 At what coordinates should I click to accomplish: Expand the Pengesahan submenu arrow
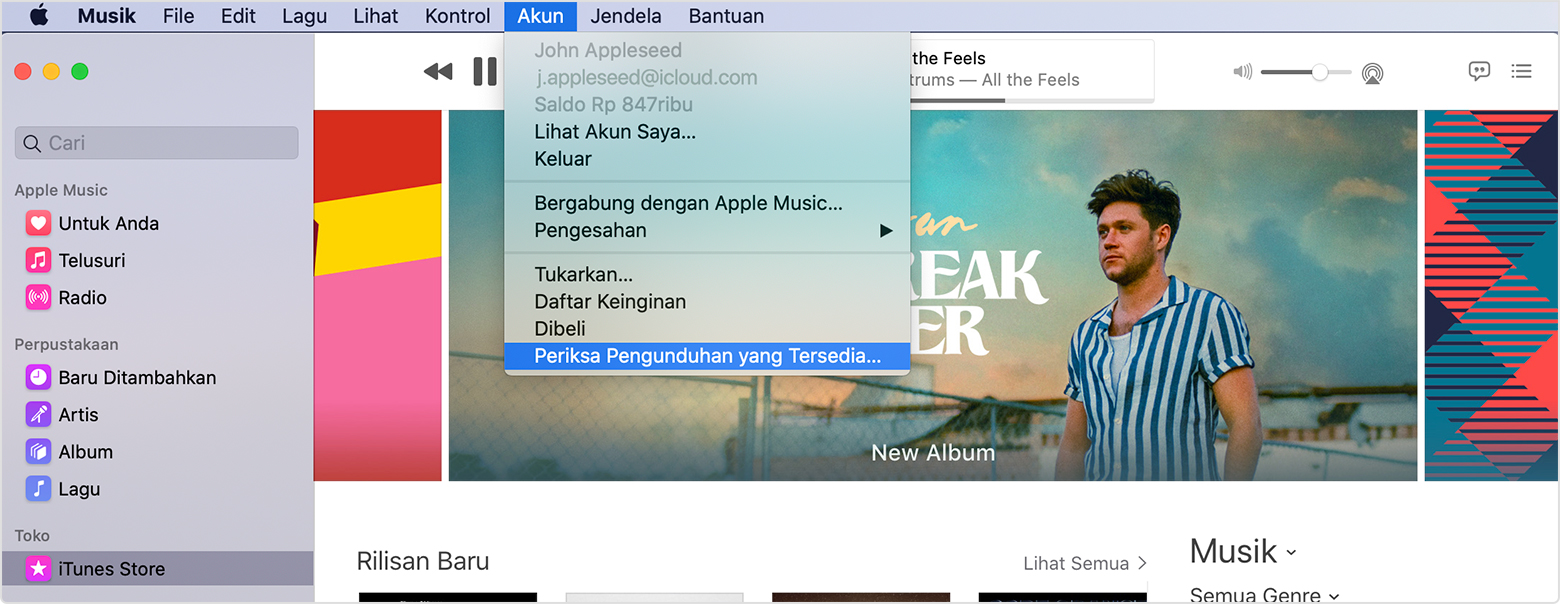(x=886, y=231)
